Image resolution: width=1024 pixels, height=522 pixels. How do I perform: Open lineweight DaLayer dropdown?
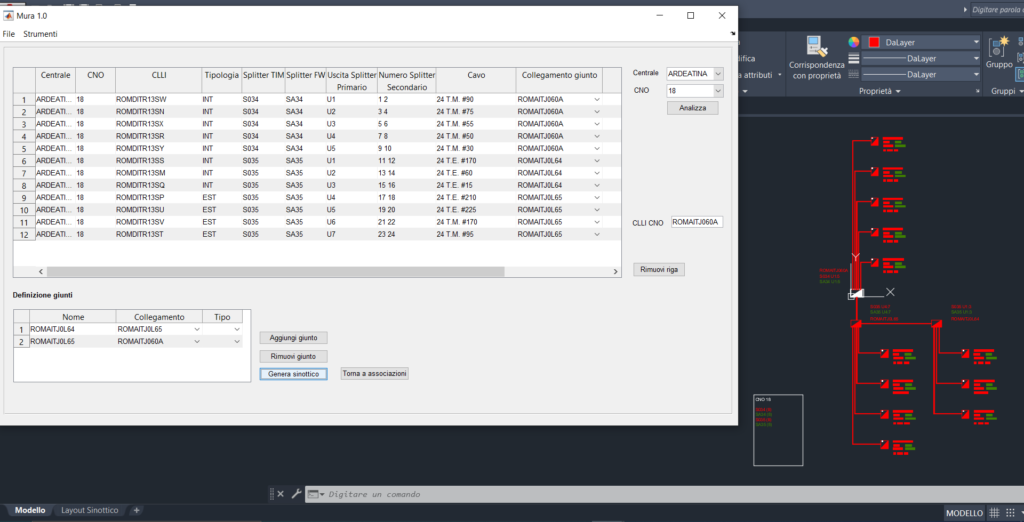pos(976,58)
